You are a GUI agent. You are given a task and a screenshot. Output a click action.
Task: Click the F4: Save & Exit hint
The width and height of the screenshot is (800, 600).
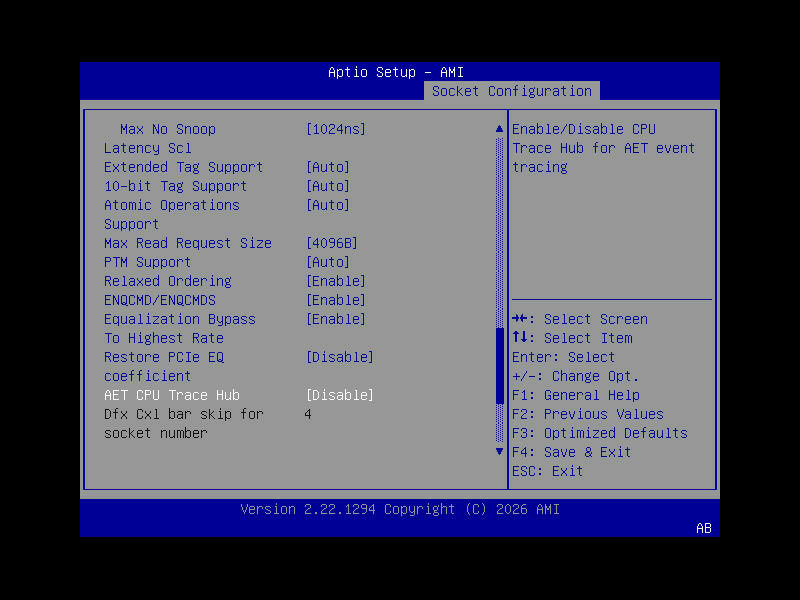pos(572,453)
